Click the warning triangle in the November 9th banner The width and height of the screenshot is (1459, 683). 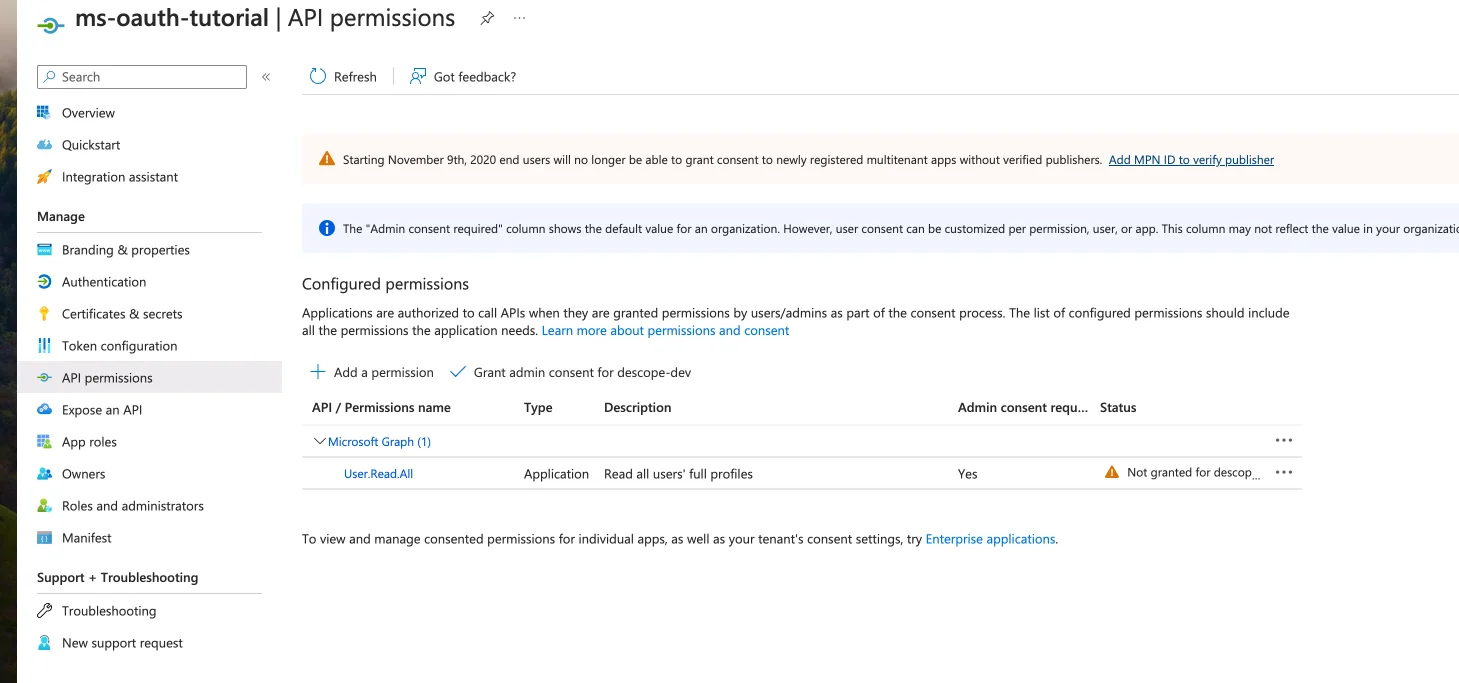point(327,159)
